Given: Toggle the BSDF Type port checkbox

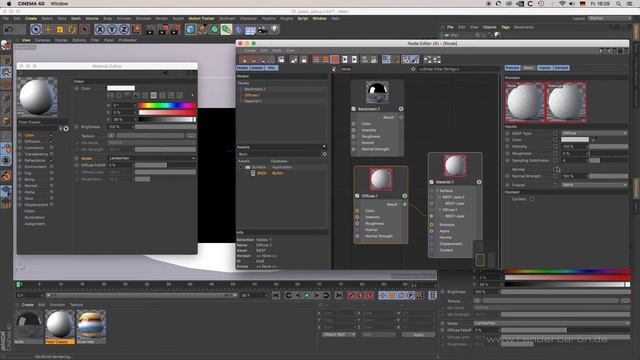Looking at the screenshot, I should click(555, 133).
